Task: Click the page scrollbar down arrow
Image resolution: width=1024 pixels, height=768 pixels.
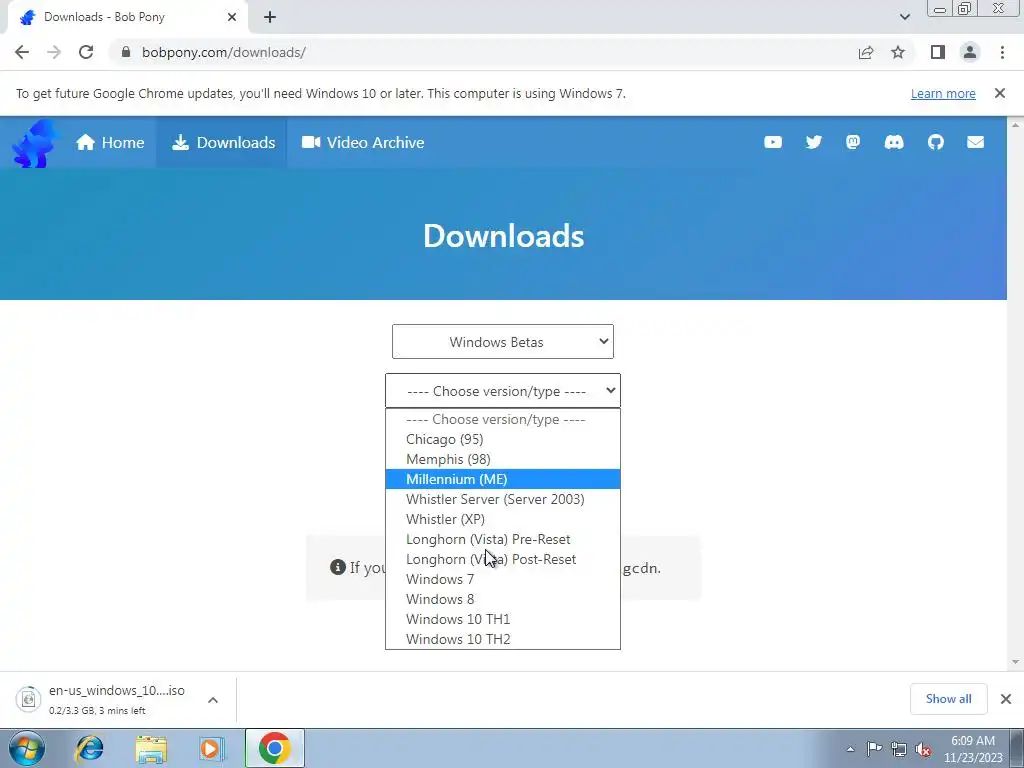Action: point(1015,662)
